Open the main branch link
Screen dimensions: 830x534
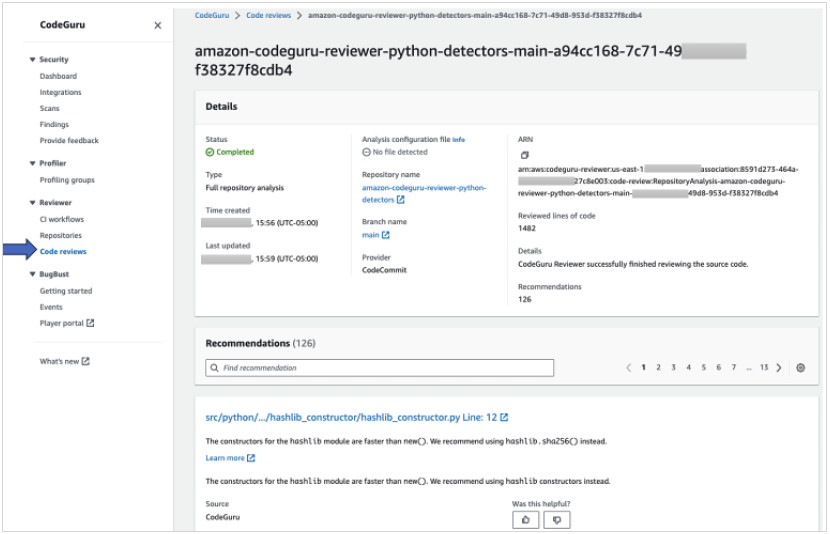(x=370, y=235)
